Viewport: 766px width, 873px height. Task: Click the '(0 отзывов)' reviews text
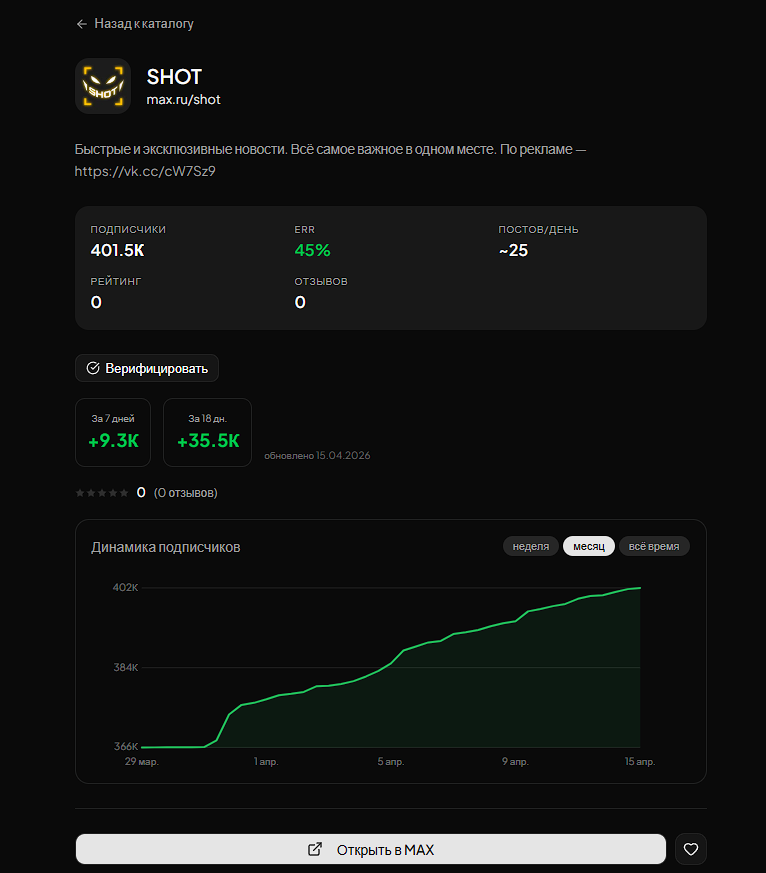coord(185,493)
